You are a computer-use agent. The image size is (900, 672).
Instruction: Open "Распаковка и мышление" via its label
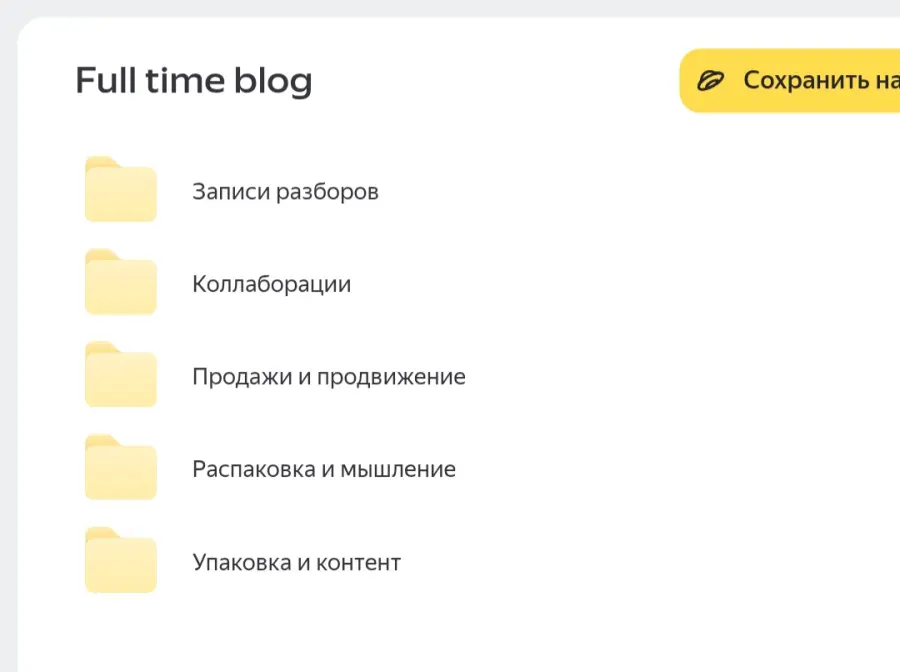tap(324, 468)
